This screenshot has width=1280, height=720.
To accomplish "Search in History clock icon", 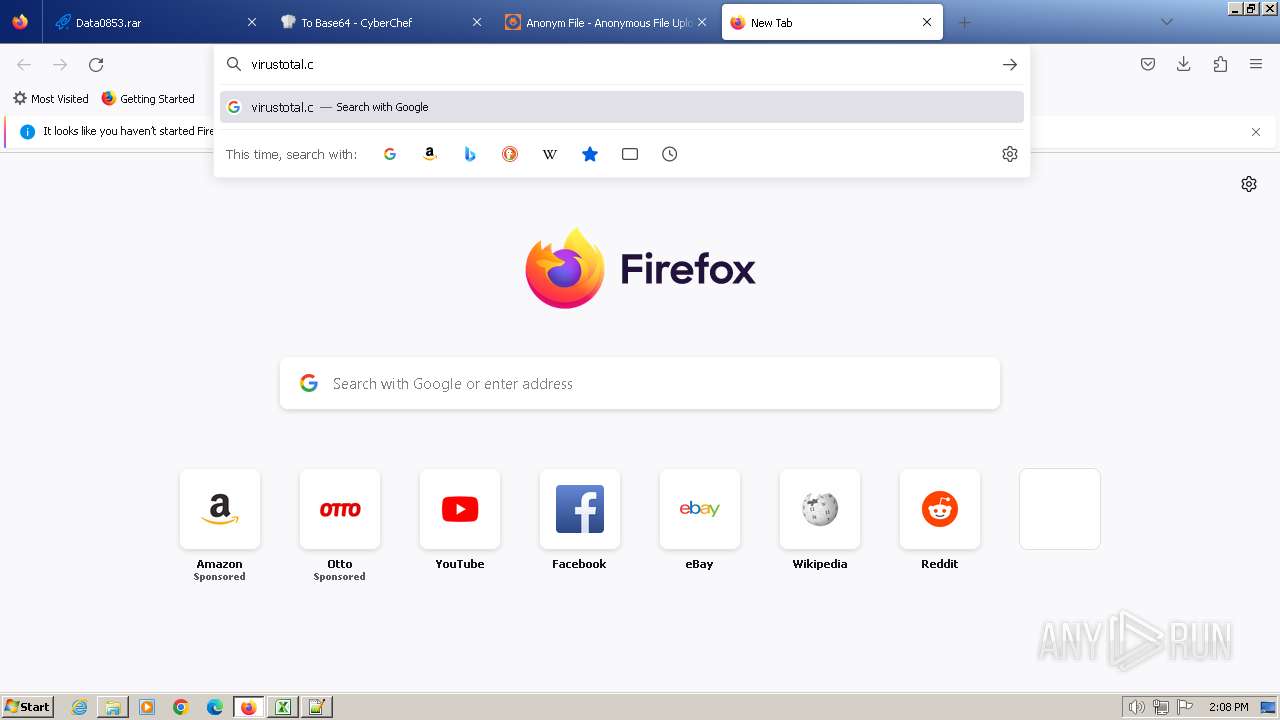I will pyautogui.click(x=670, y=154).
